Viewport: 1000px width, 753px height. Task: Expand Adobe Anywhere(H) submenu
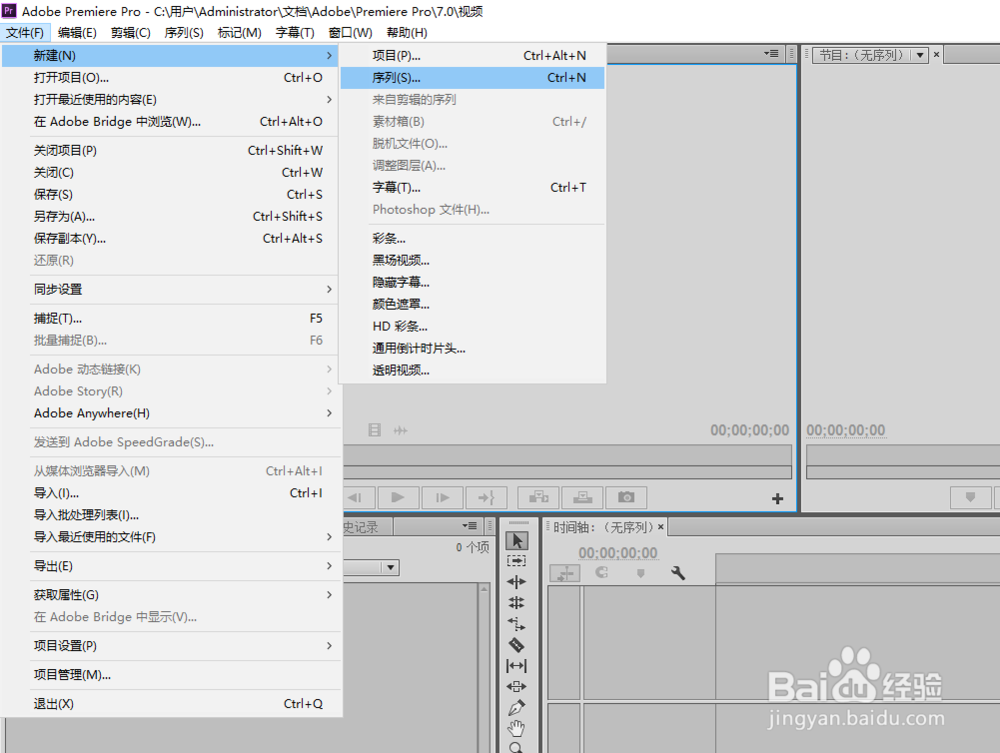(x=170, y=413)
